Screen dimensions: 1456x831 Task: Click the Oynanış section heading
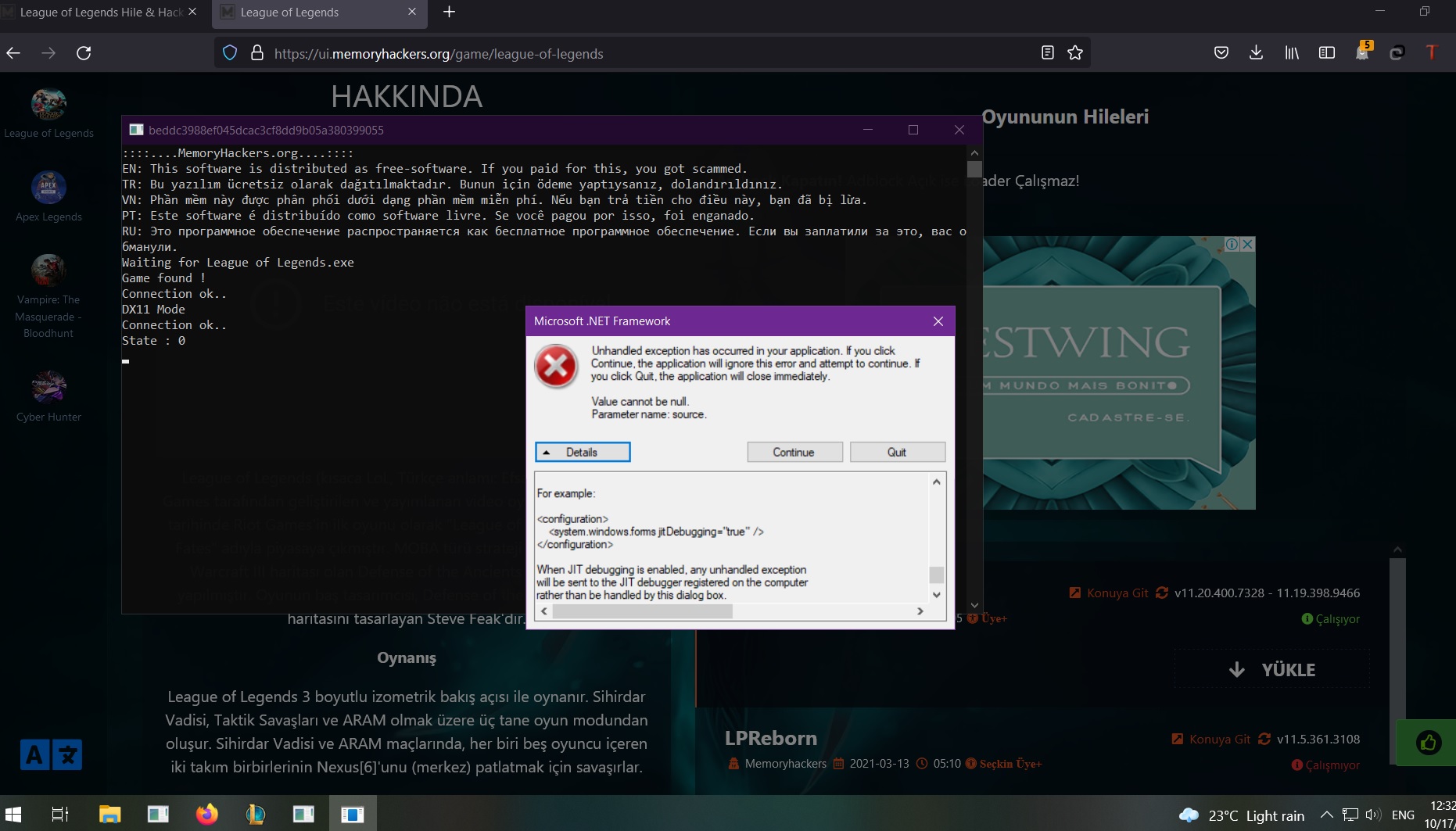point(407,657)
